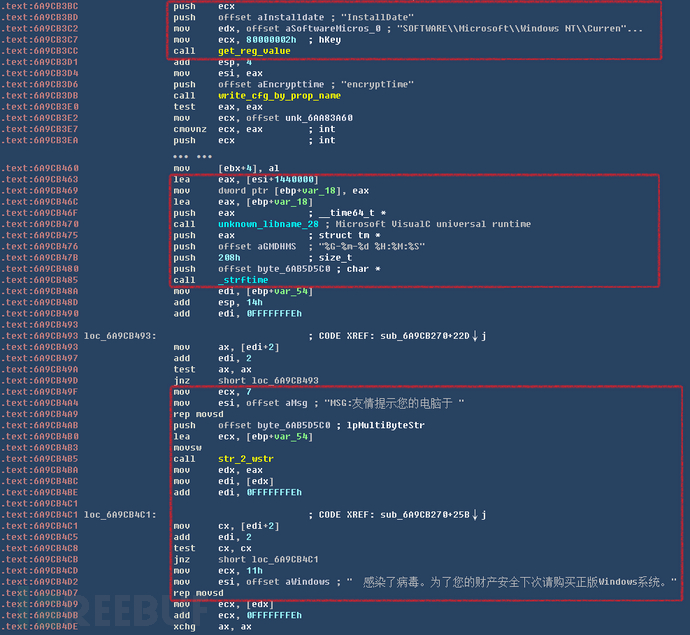Click the unk_6AA83A60 data reference
The image size is (690, 635).
319,118
